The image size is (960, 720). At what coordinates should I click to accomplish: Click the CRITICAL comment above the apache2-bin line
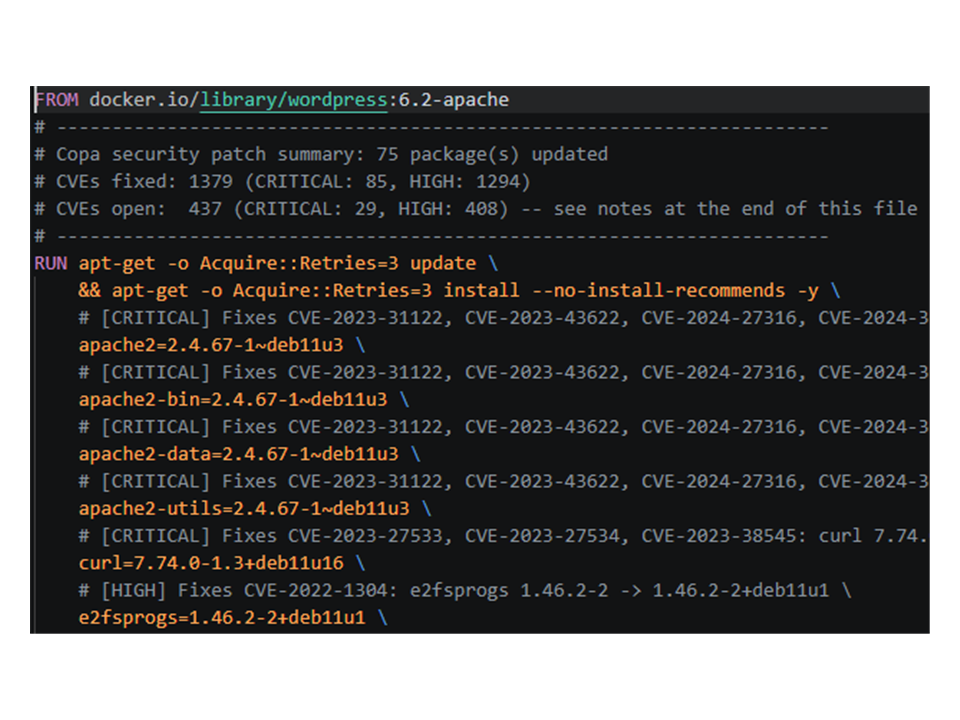coord(503,372)
